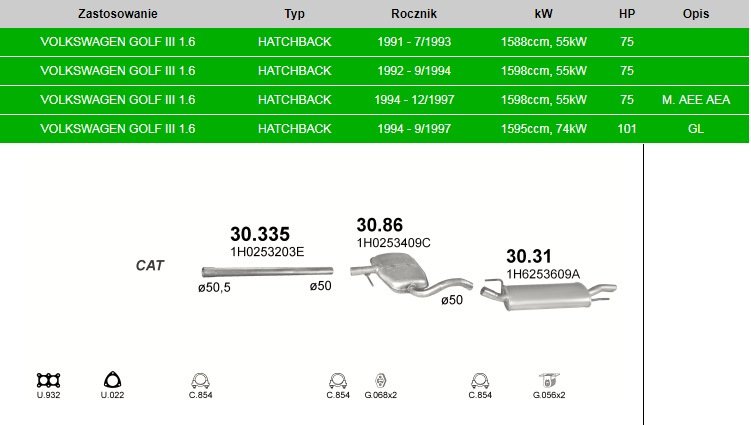Click 75 HP value in 1991 - 7/1993 row
The height and width of the screenshot is (425, 751).
point(627,42)
